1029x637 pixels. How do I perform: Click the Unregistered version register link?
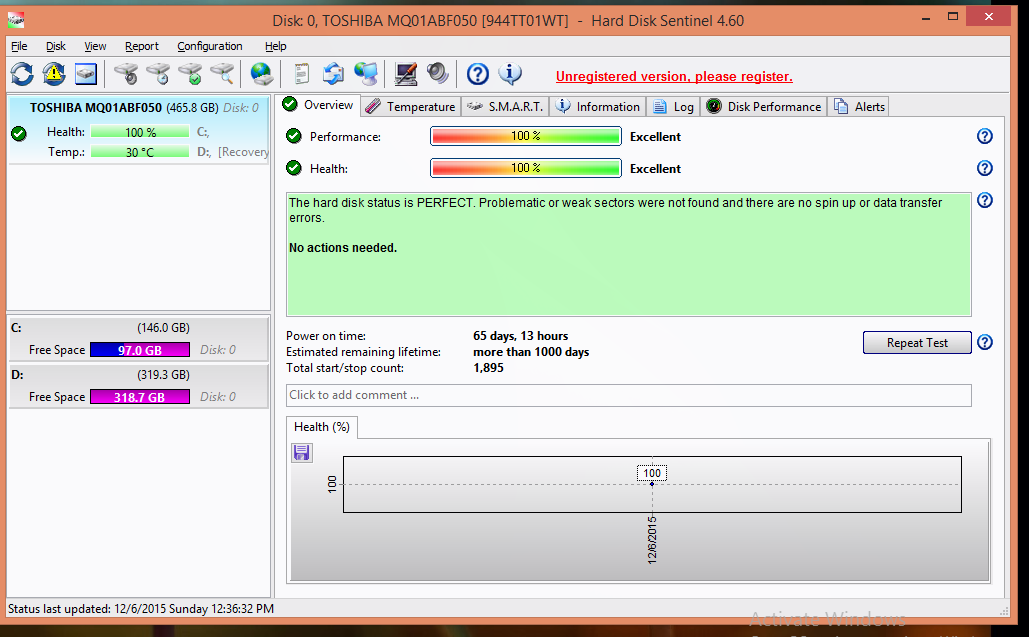pyautogui.click(x=674, y=76)
